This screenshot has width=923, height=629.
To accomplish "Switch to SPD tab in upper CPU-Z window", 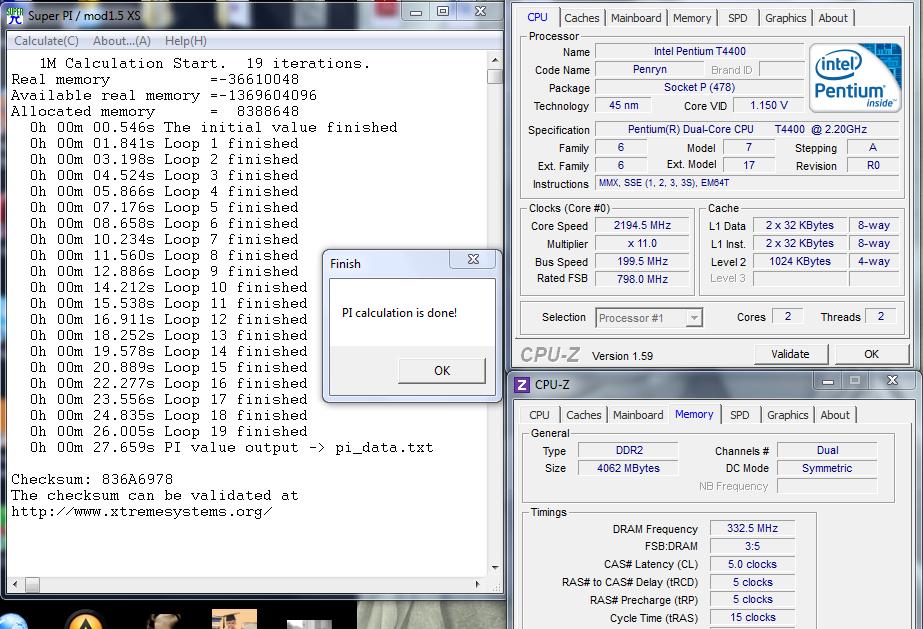I will tap(738, 18).
